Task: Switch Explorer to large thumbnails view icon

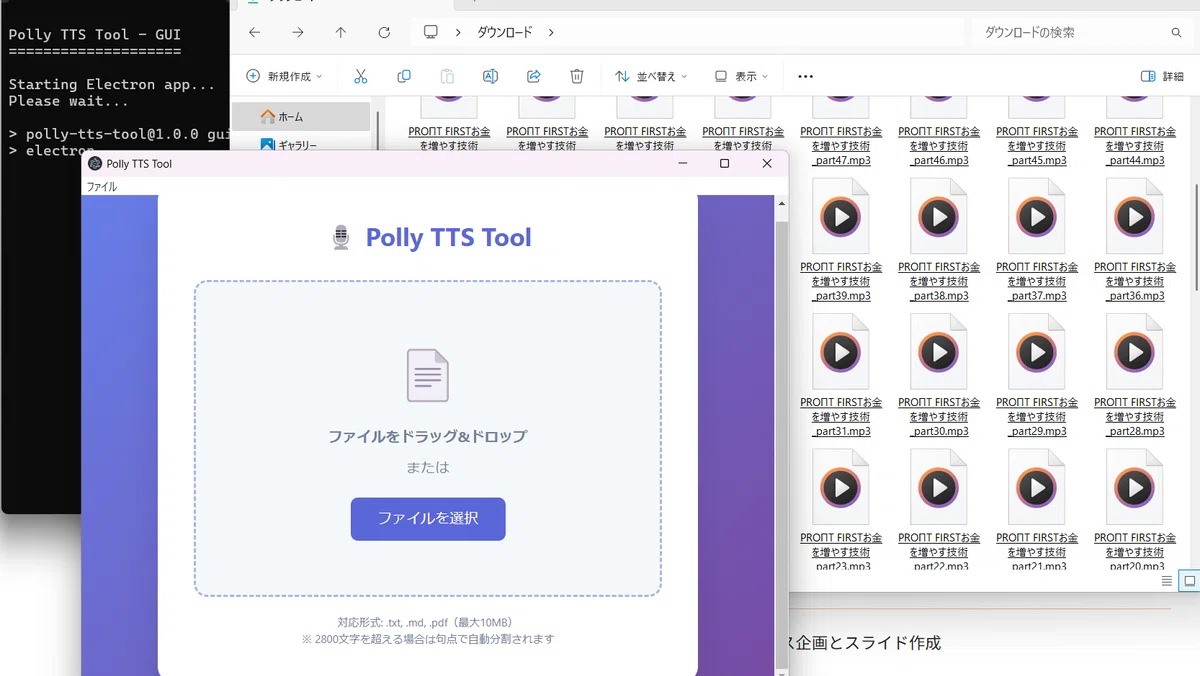Action: pyautogui.click(x=1189, y=581)
